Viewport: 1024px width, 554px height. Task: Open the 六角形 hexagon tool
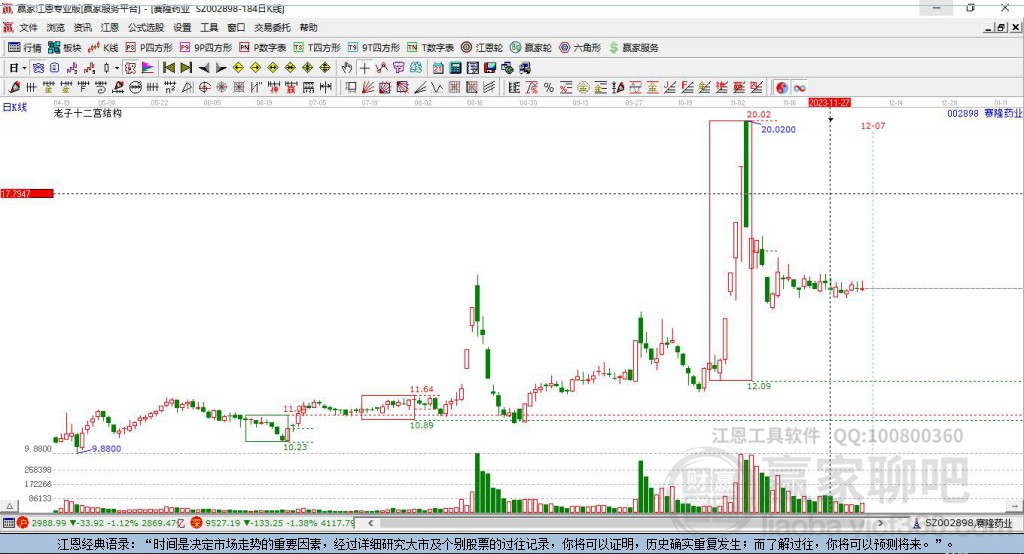[x=580, y=48]
